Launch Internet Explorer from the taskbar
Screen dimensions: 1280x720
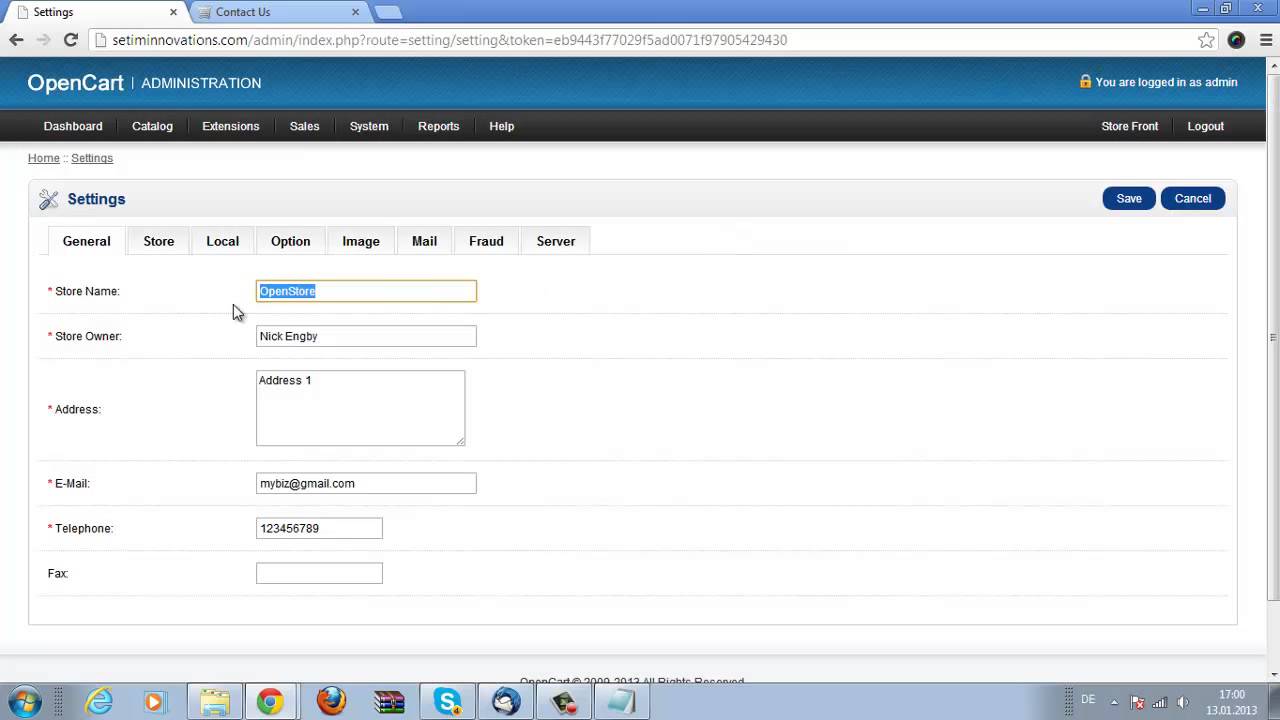point(99,702)
